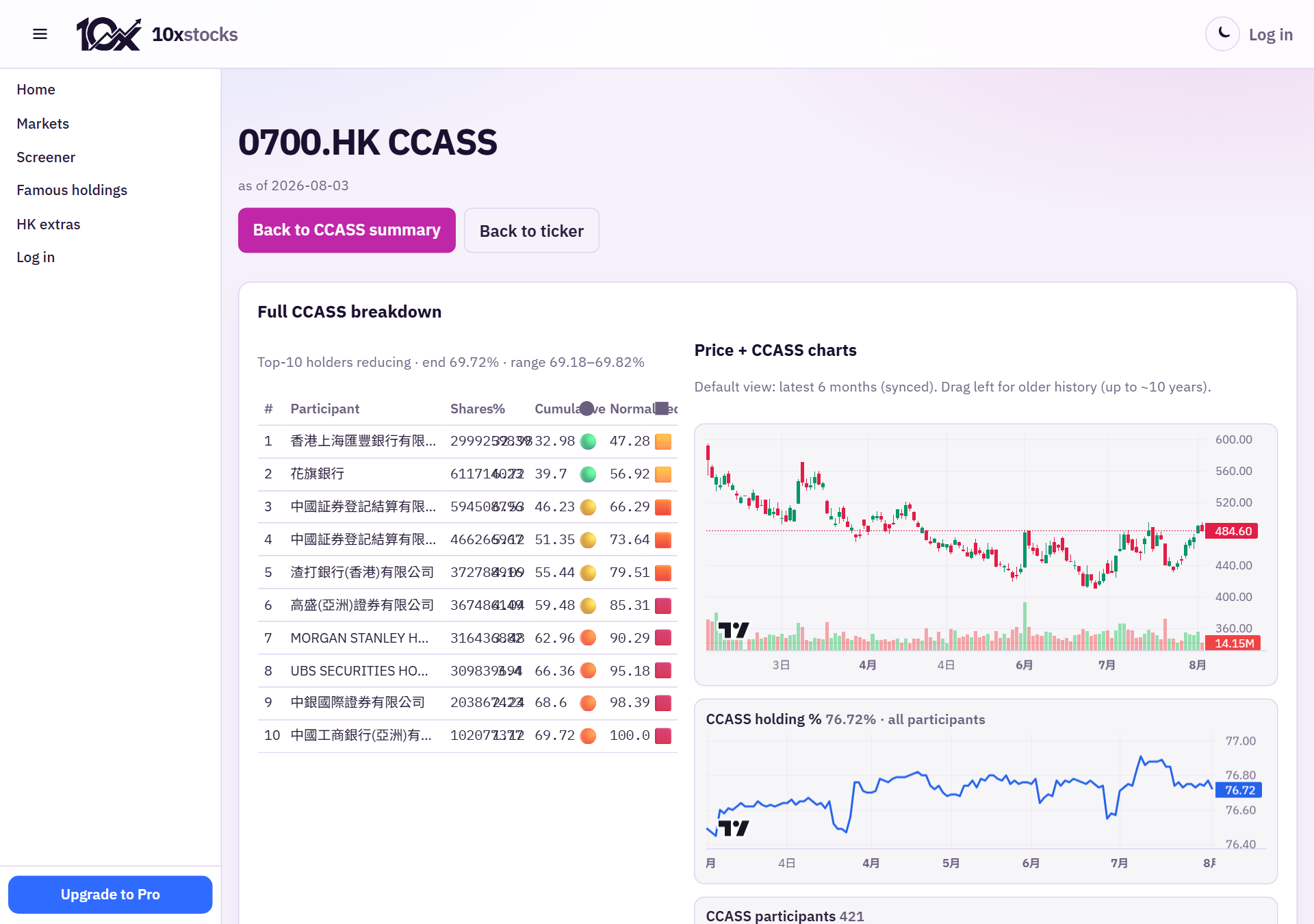The height and width of the screenshot is (924, 1314).
Task: Click yellow dot beside 55.44
Action: point(588,573)
